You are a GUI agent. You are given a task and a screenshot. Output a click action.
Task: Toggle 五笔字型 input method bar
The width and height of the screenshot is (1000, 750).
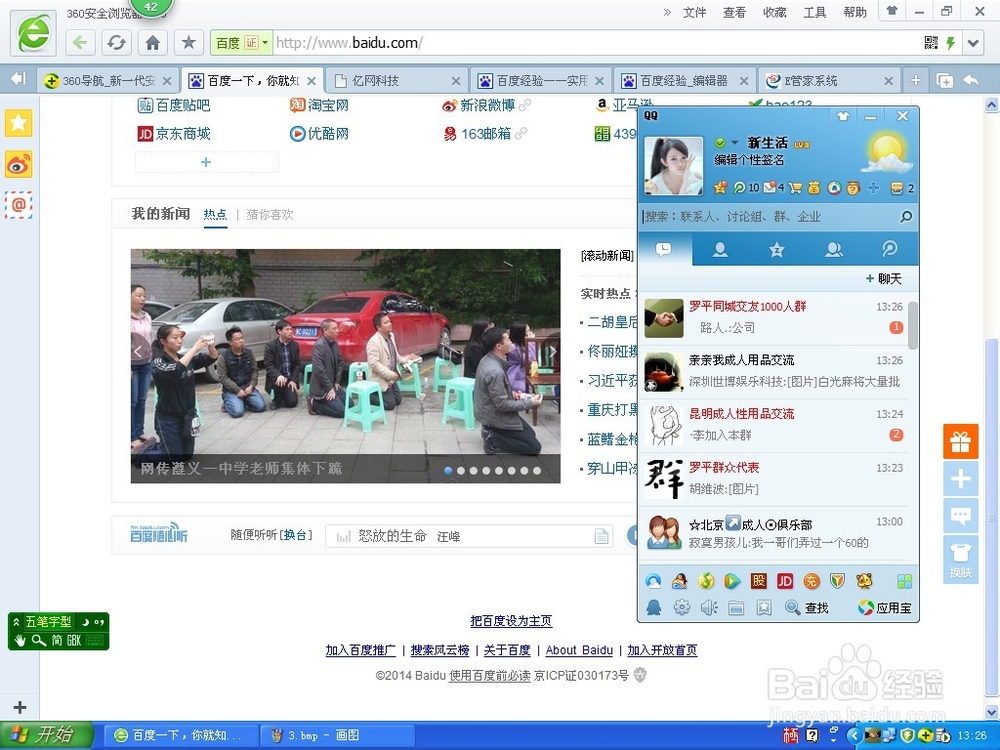(59, 631)
